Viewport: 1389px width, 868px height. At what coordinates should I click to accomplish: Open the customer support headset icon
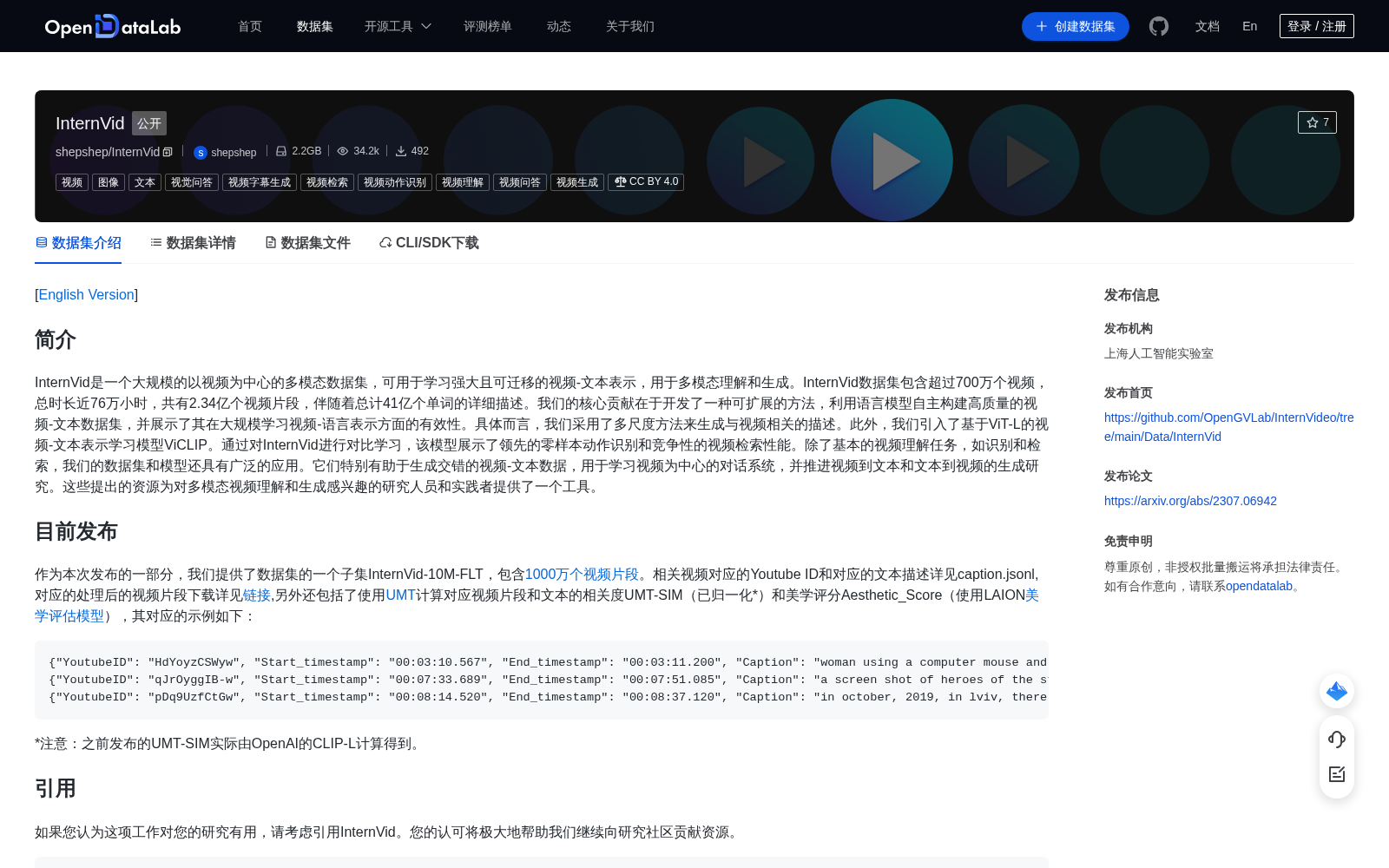point(1337,740)
